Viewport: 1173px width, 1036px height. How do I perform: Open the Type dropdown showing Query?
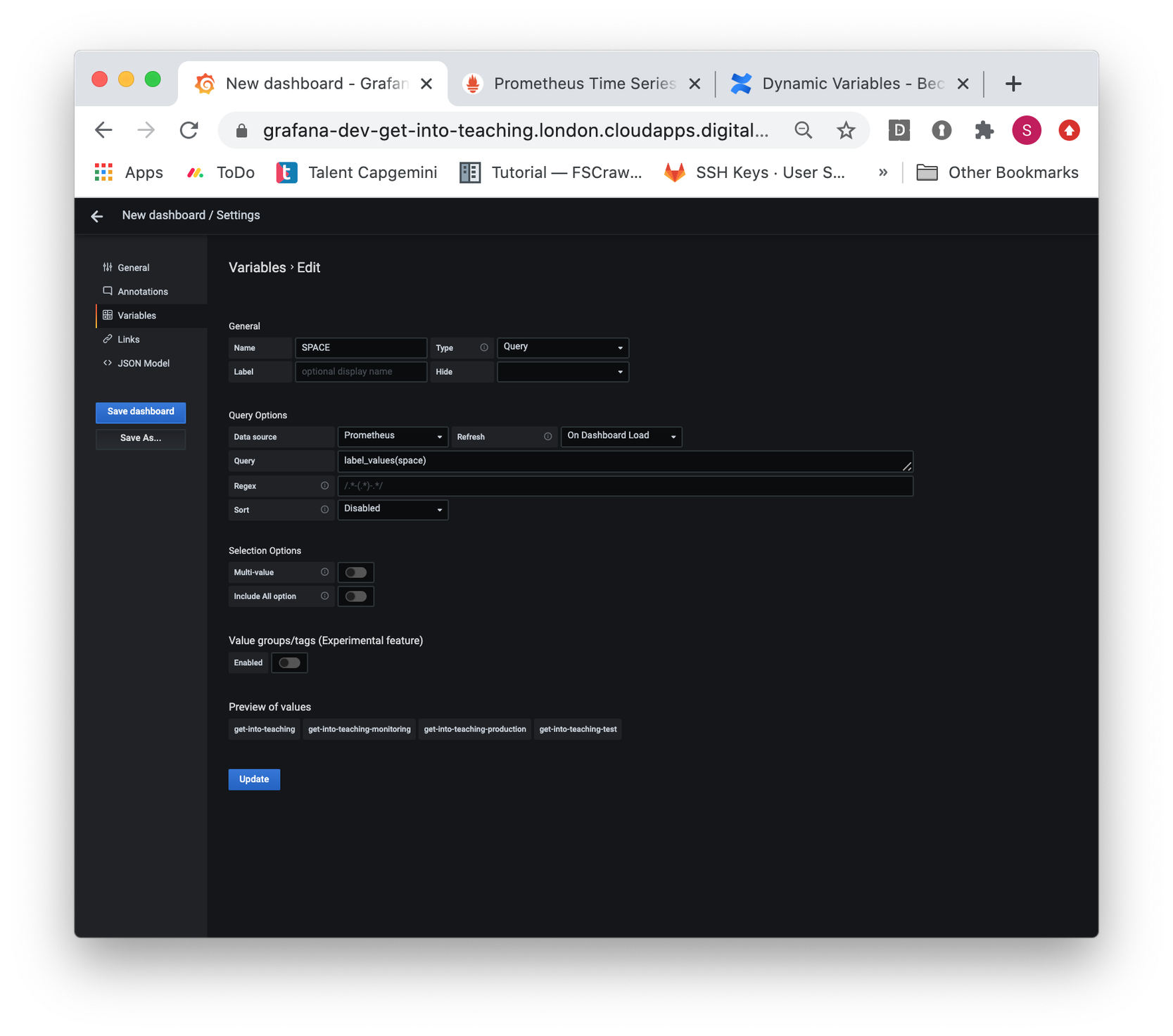[562, 347]
